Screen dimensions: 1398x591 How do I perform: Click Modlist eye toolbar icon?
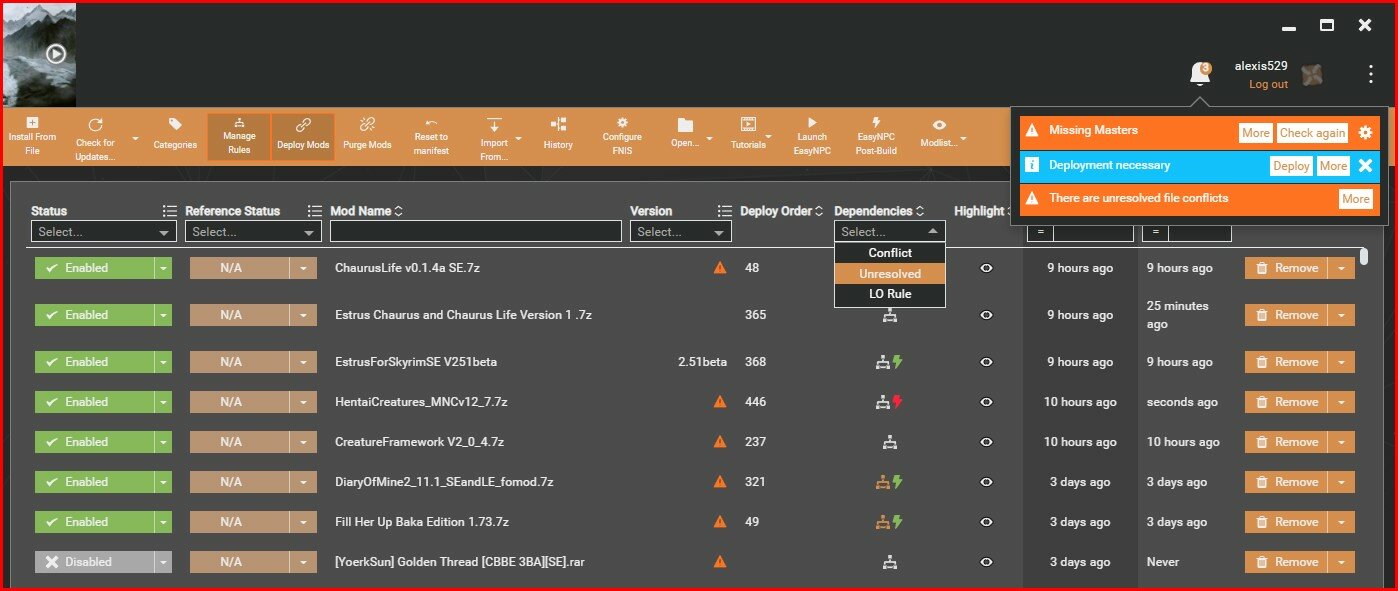938,124
